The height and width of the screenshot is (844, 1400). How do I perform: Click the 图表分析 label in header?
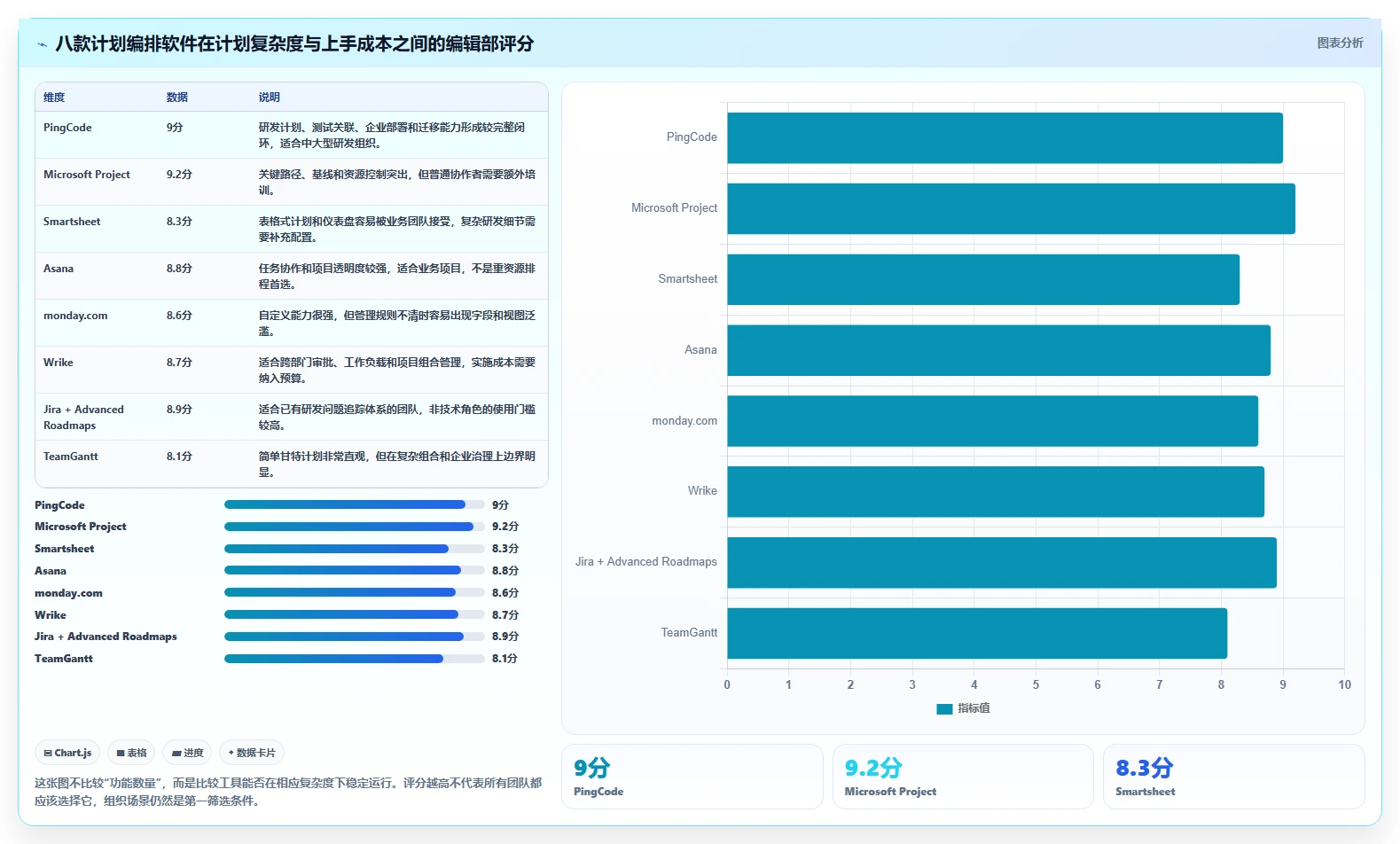(1340, 43)
